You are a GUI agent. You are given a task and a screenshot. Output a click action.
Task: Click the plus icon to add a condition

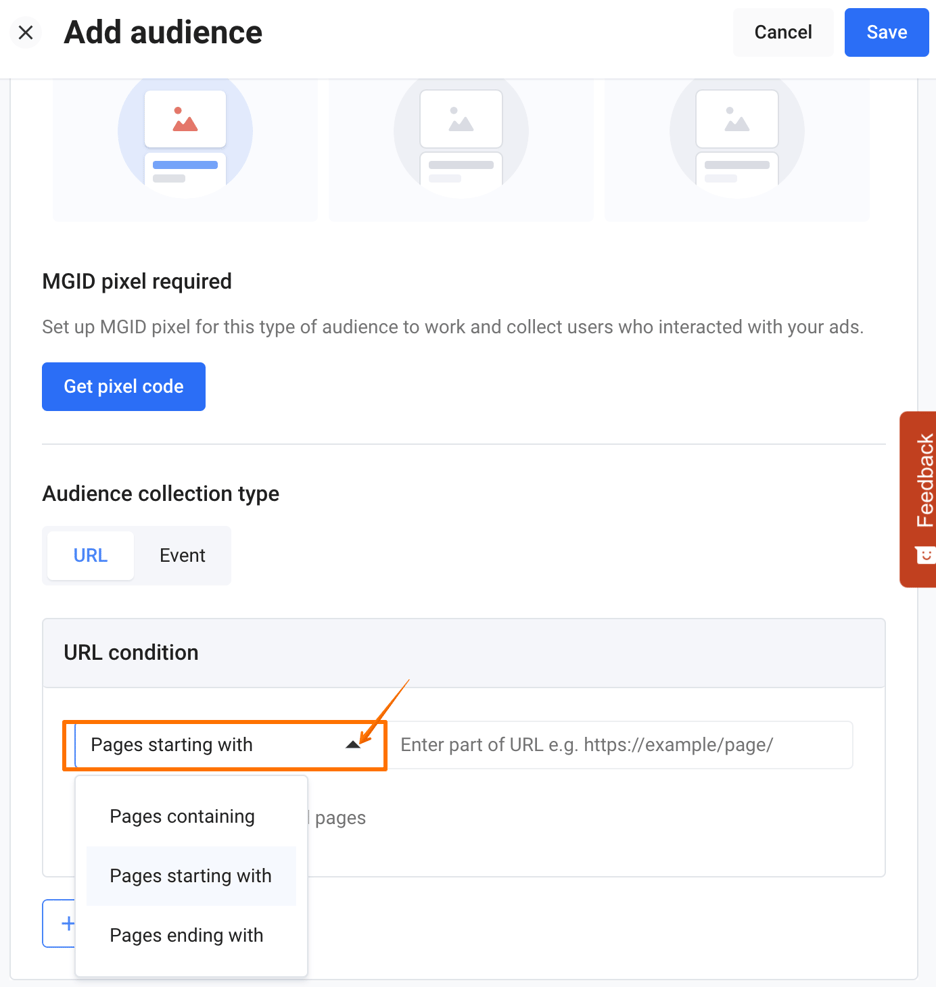(x=69, y=923)
